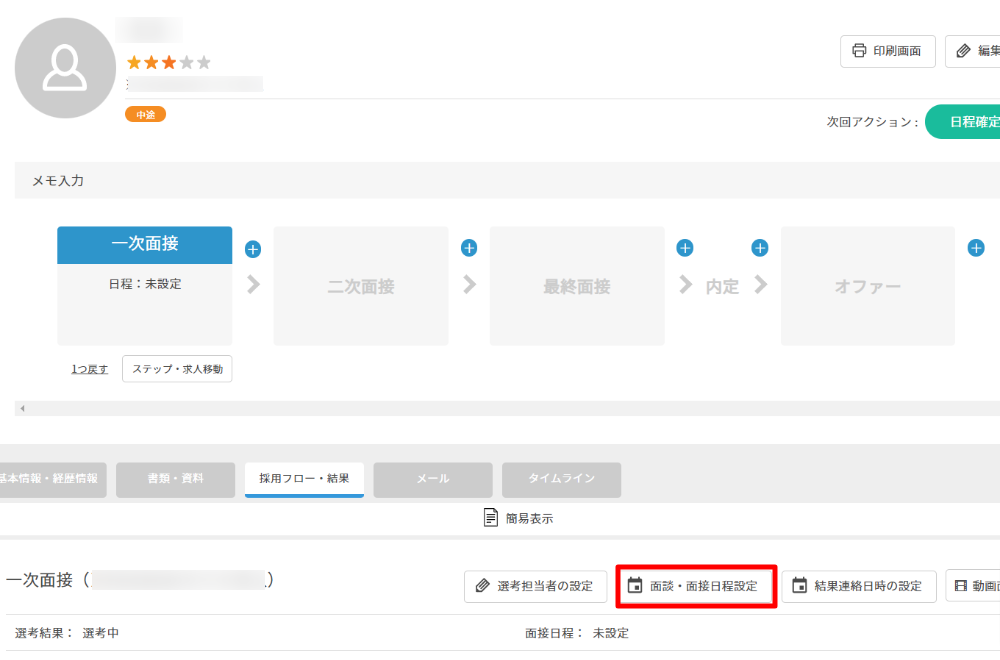Image resolution: width=1000 pixels, height=660 pixels.
Task: Open 結果連絡日時の設定
Action: [858, 586]
